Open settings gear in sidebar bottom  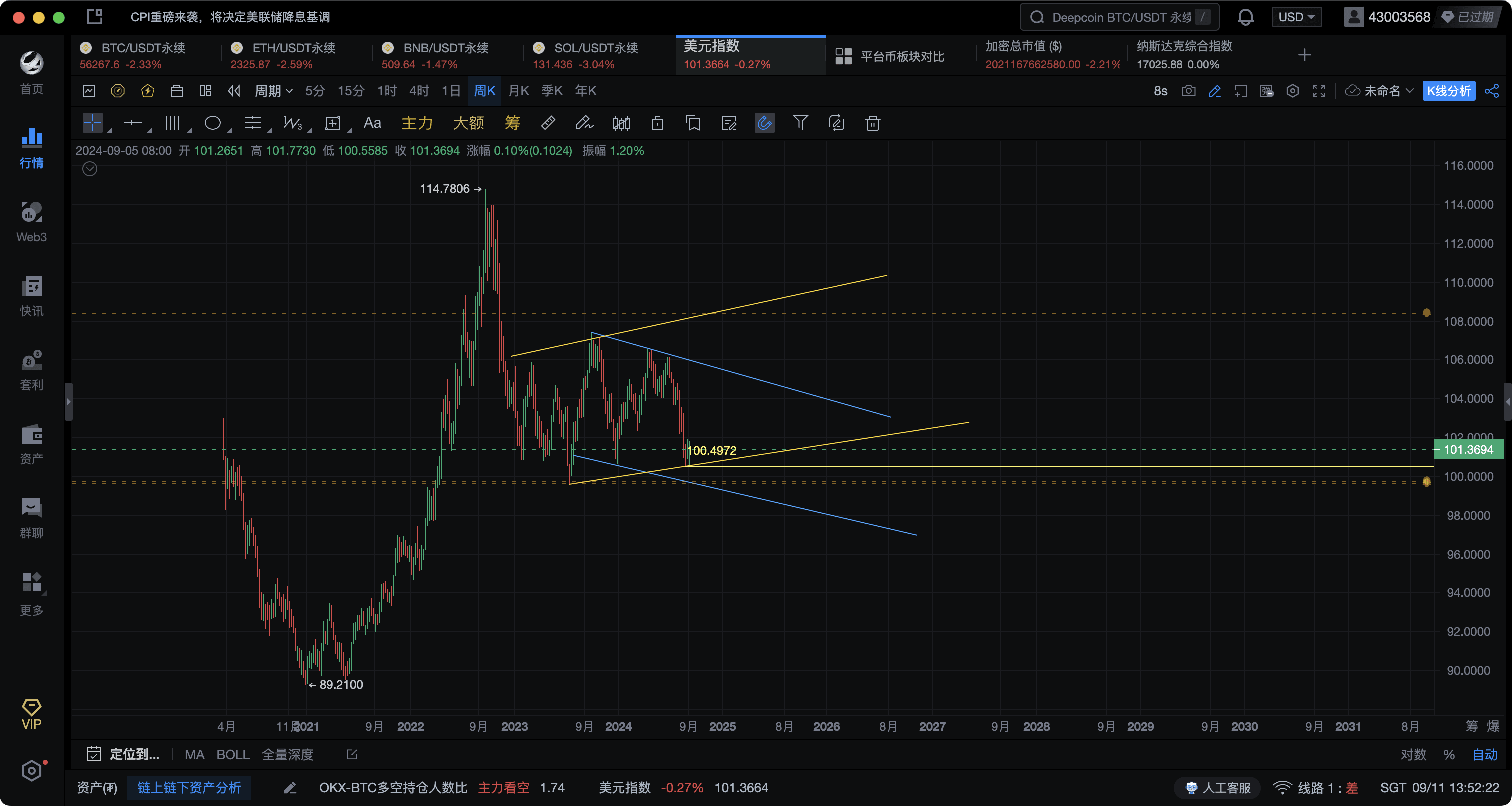pos(31,771)
